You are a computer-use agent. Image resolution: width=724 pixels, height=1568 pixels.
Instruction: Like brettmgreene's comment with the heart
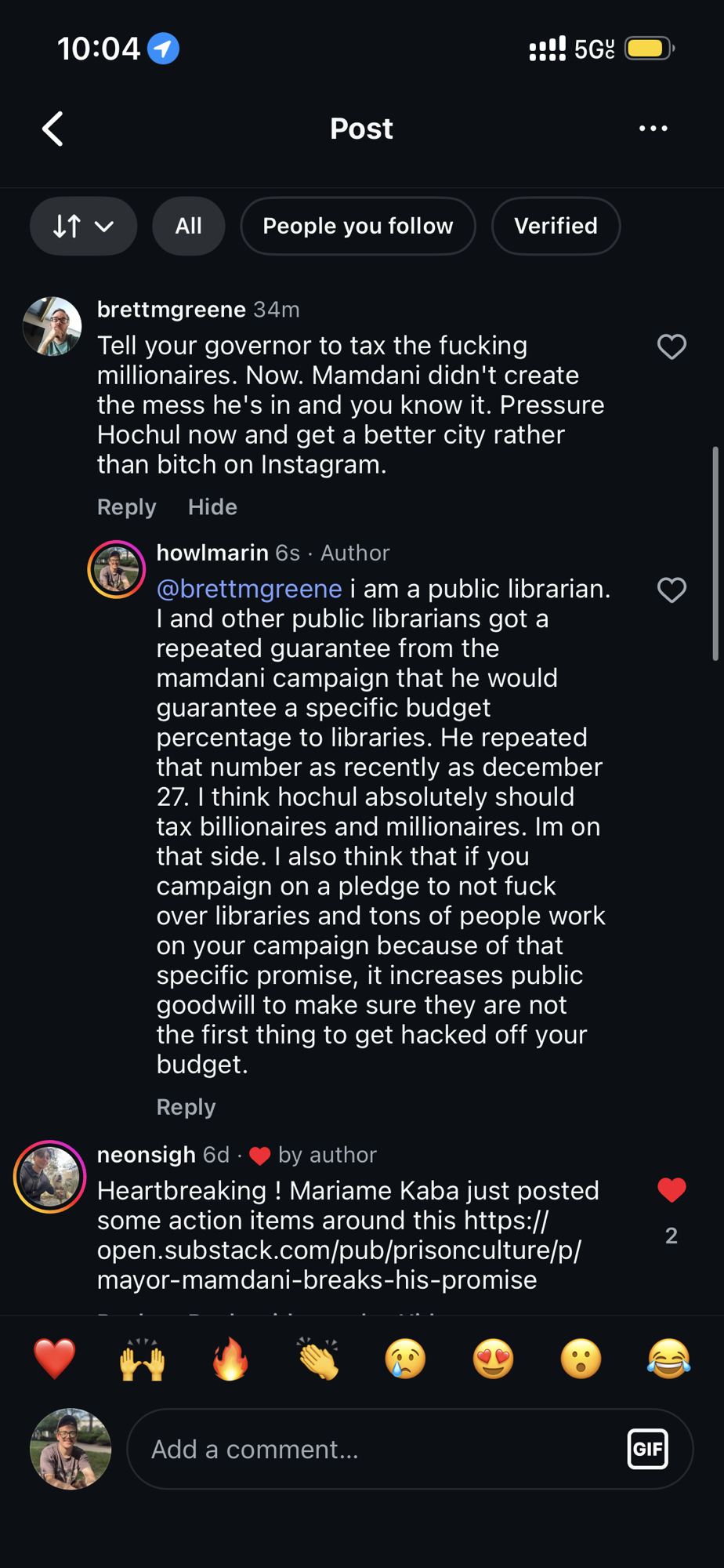(672, 347)
